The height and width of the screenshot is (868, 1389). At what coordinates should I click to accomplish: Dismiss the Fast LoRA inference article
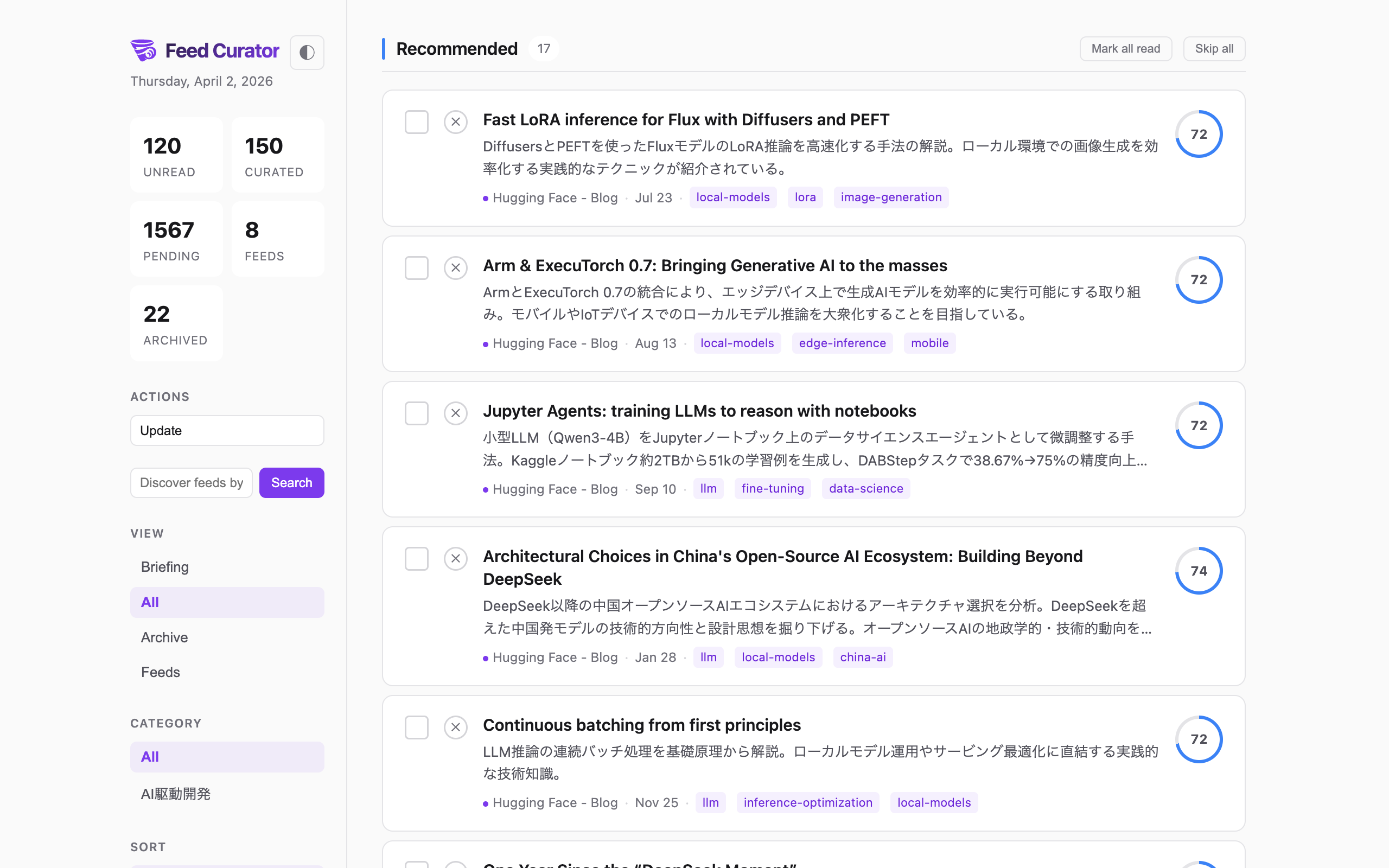click(x=455, y=122)
